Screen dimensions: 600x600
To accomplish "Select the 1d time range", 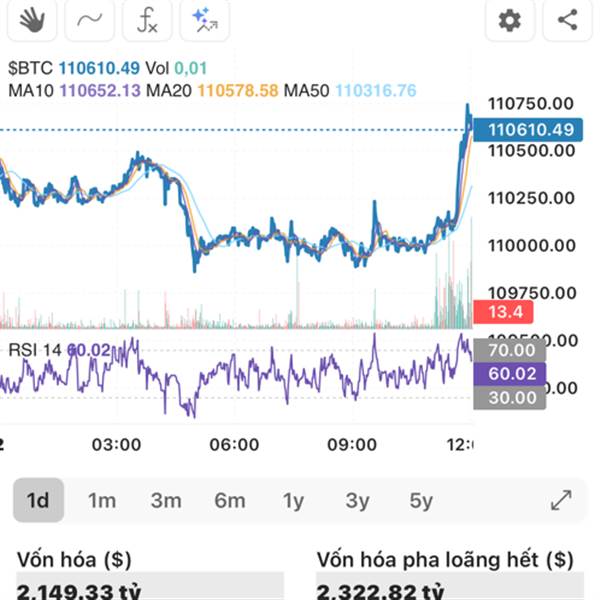I will (x=38, y=500).
